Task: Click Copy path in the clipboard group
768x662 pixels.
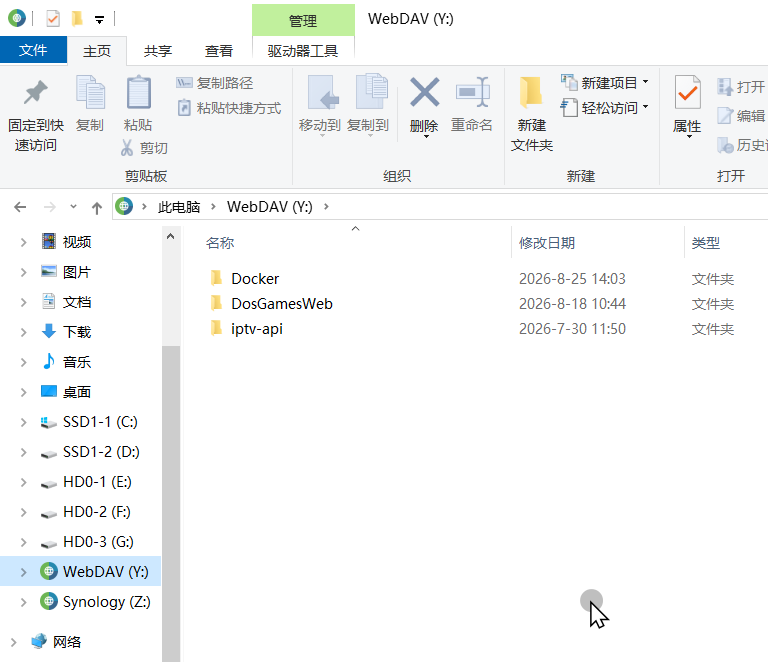Action: tap(215, 83)
